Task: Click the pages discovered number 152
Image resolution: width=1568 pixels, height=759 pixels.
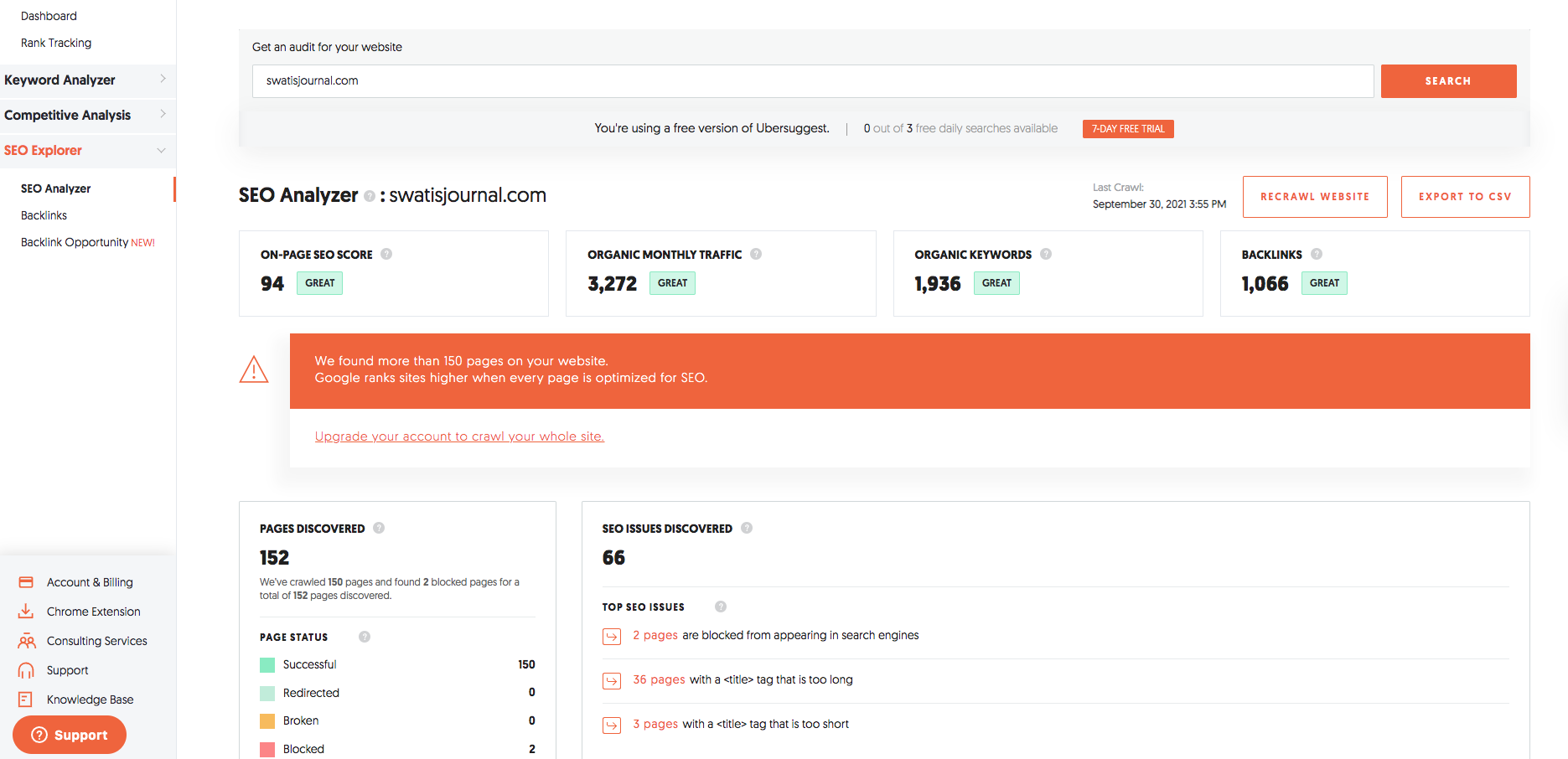Action: (x=274, y=558)
